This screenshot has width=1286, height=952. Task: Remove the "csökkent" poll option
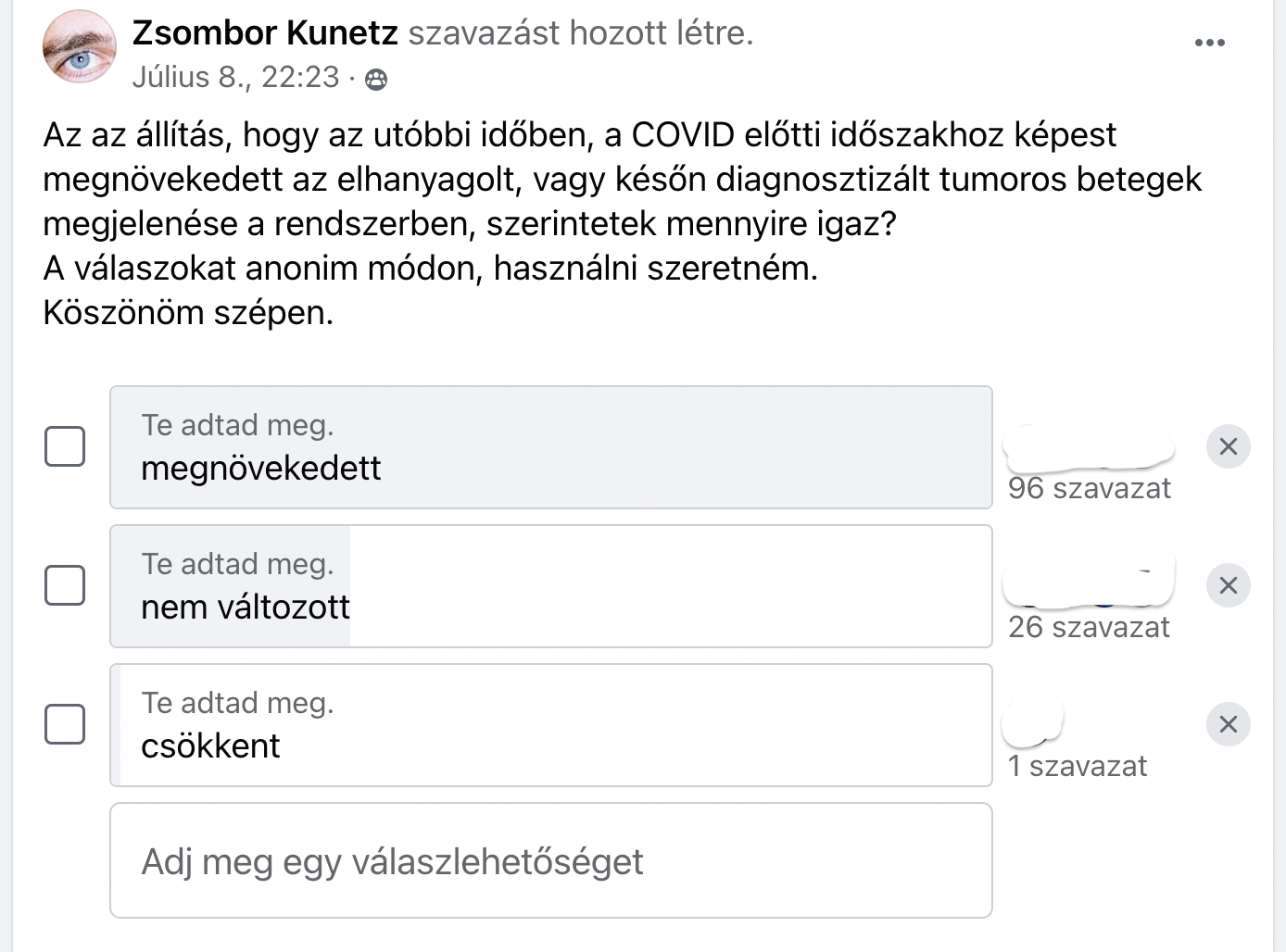[1228, 724]
